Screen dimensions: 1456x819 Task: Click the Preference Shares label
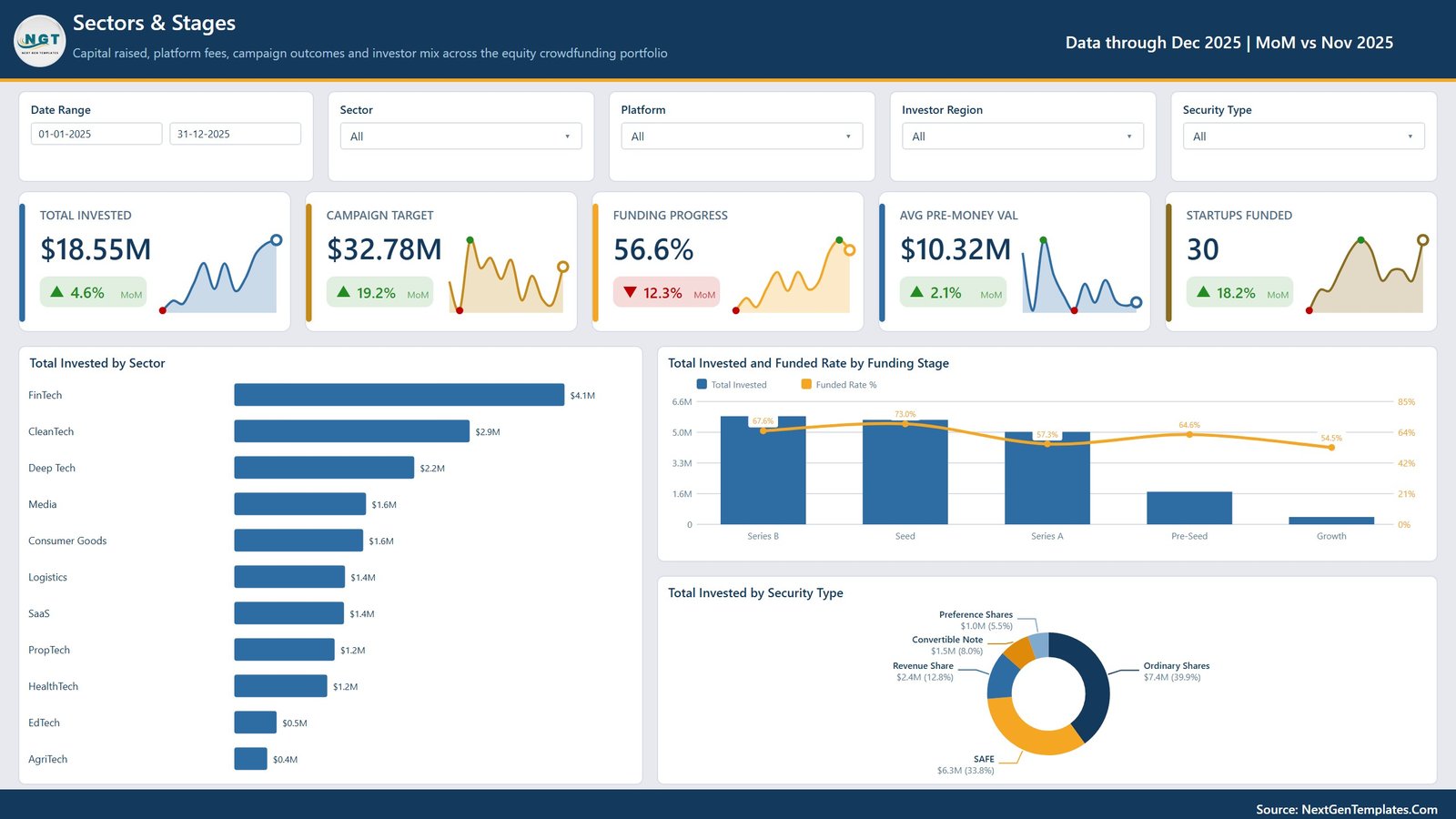(976, 615)
